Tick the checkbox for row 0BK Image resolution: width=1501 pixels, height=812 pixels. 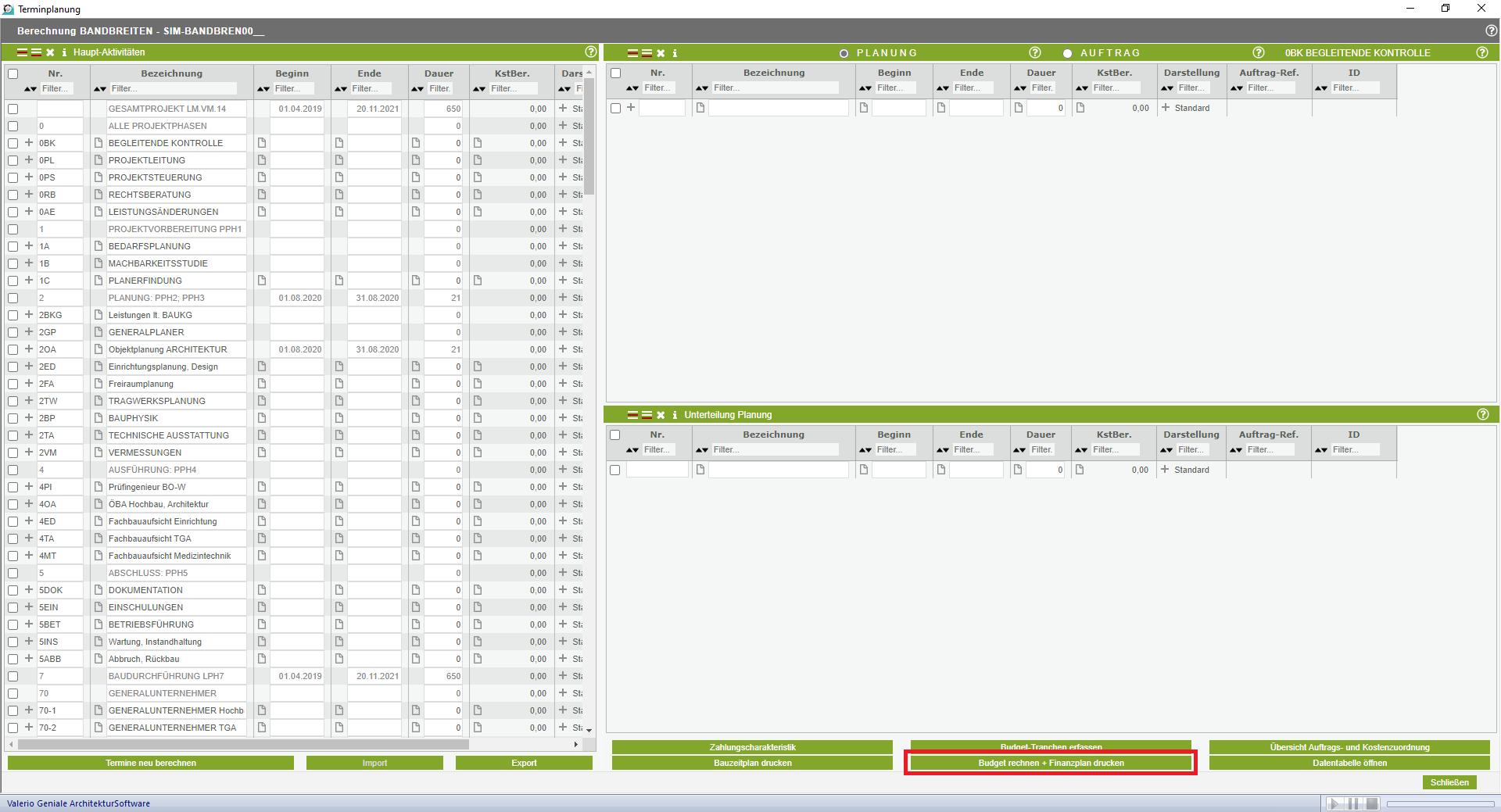(x=13, y=143)
